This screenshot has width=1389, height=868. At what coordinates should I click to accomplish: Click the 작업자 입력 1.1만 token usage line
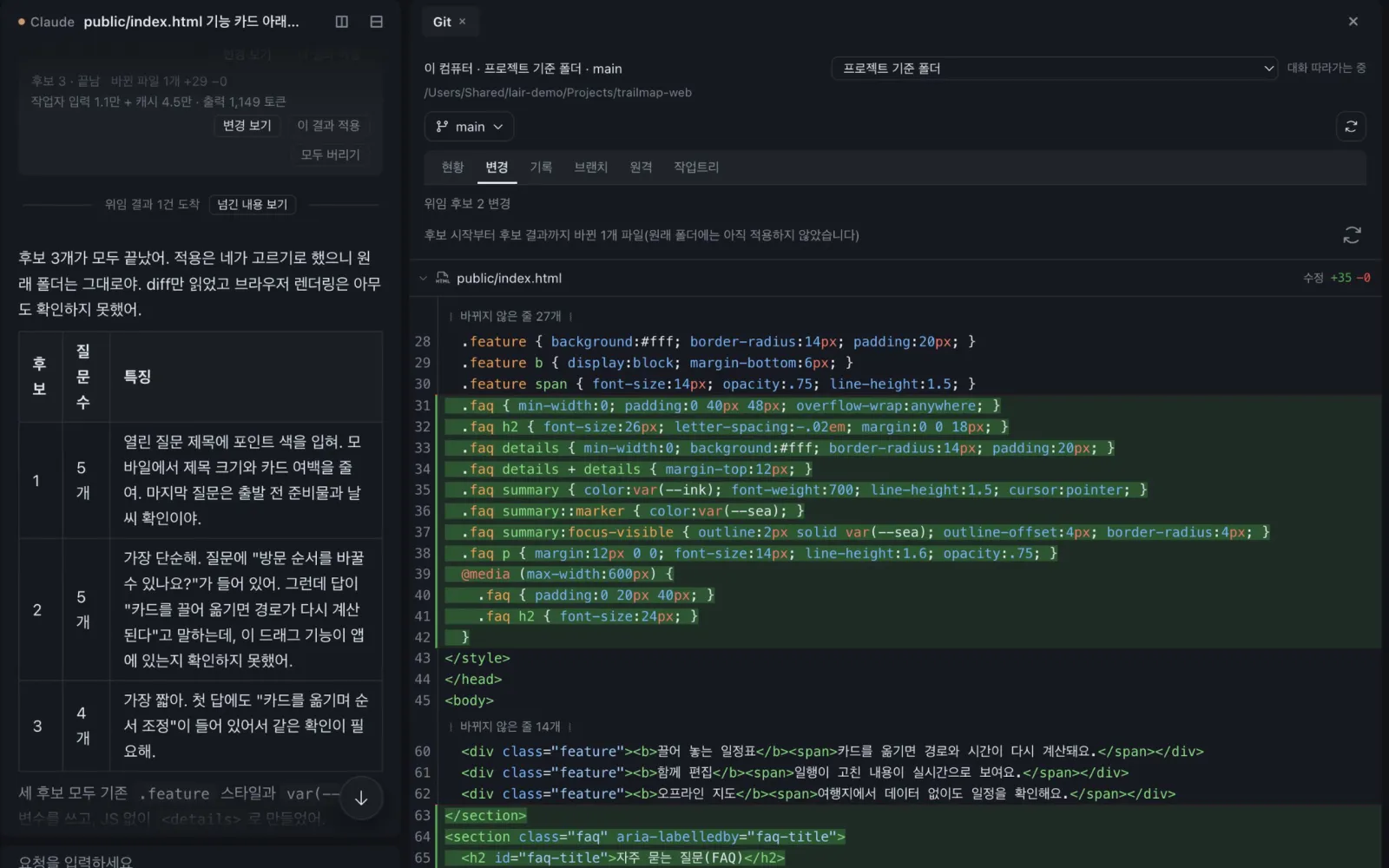click(x=158, y=102)
